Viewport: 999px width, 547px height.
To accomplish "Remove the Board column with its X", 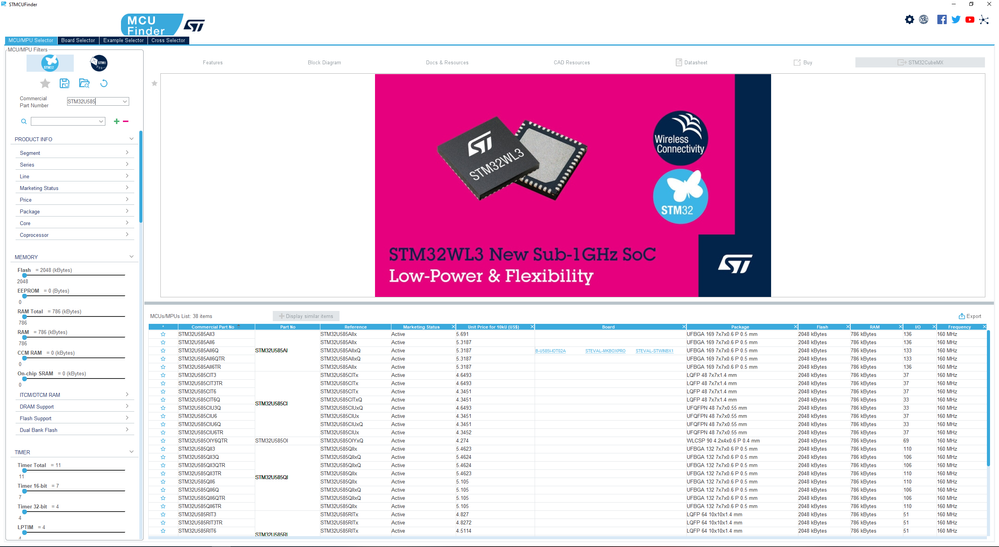I will [x=684, y=327].
